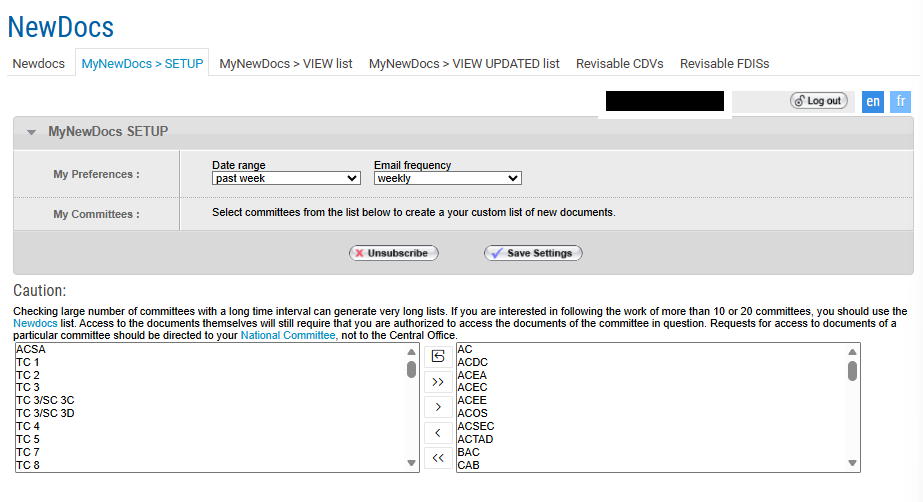Click the left list scrollbar thumb
The height and width of the screenshot is (502, 923).
point(411,370)
